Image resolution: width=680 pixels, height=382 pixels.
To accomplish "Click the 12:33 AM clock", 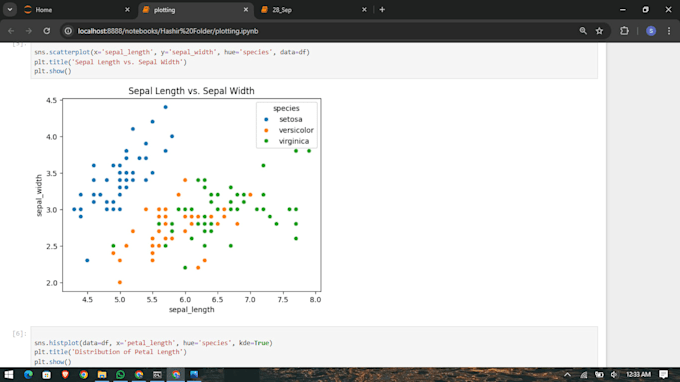I will tap(638, 375).
